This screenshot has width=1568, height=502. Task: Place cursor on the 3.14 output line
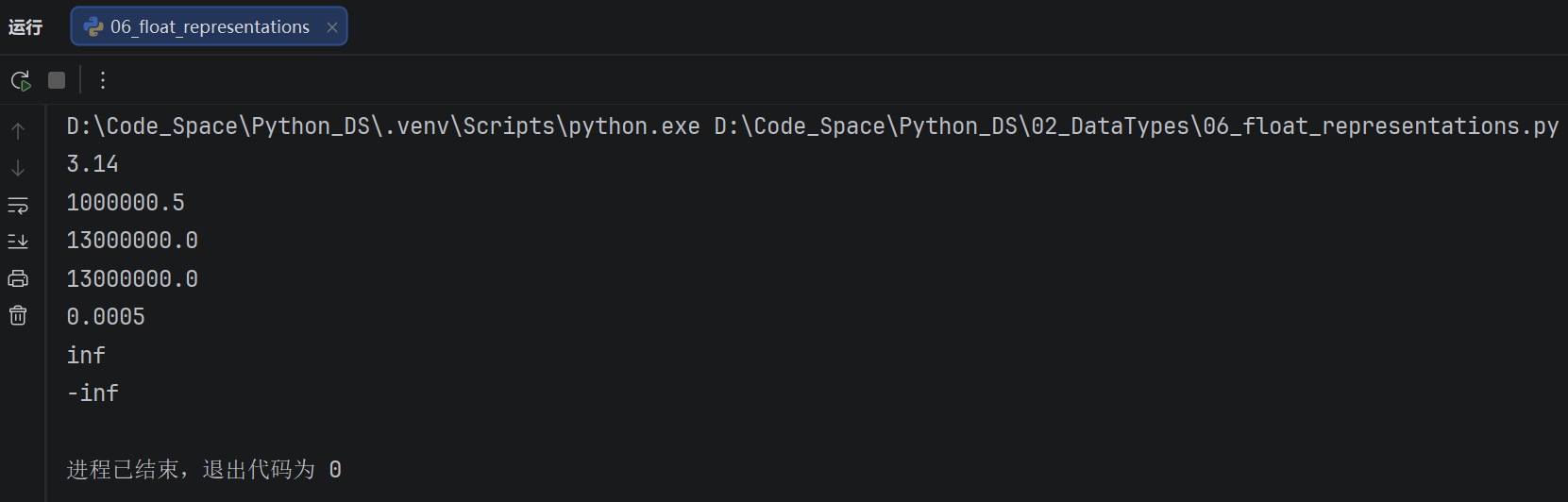click(x=93, y=164)
